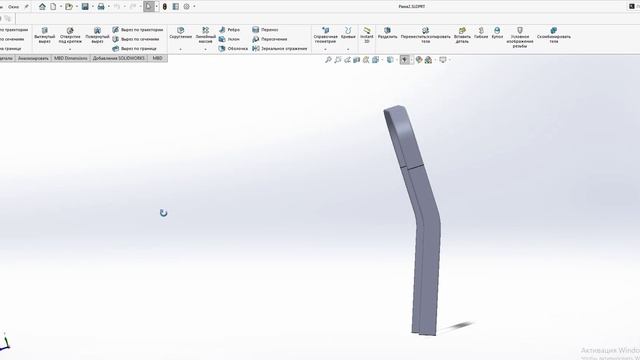The image size is (640, 360).
Task: Expand Curves dropdown arrow
Action: [x=348, y=49]
